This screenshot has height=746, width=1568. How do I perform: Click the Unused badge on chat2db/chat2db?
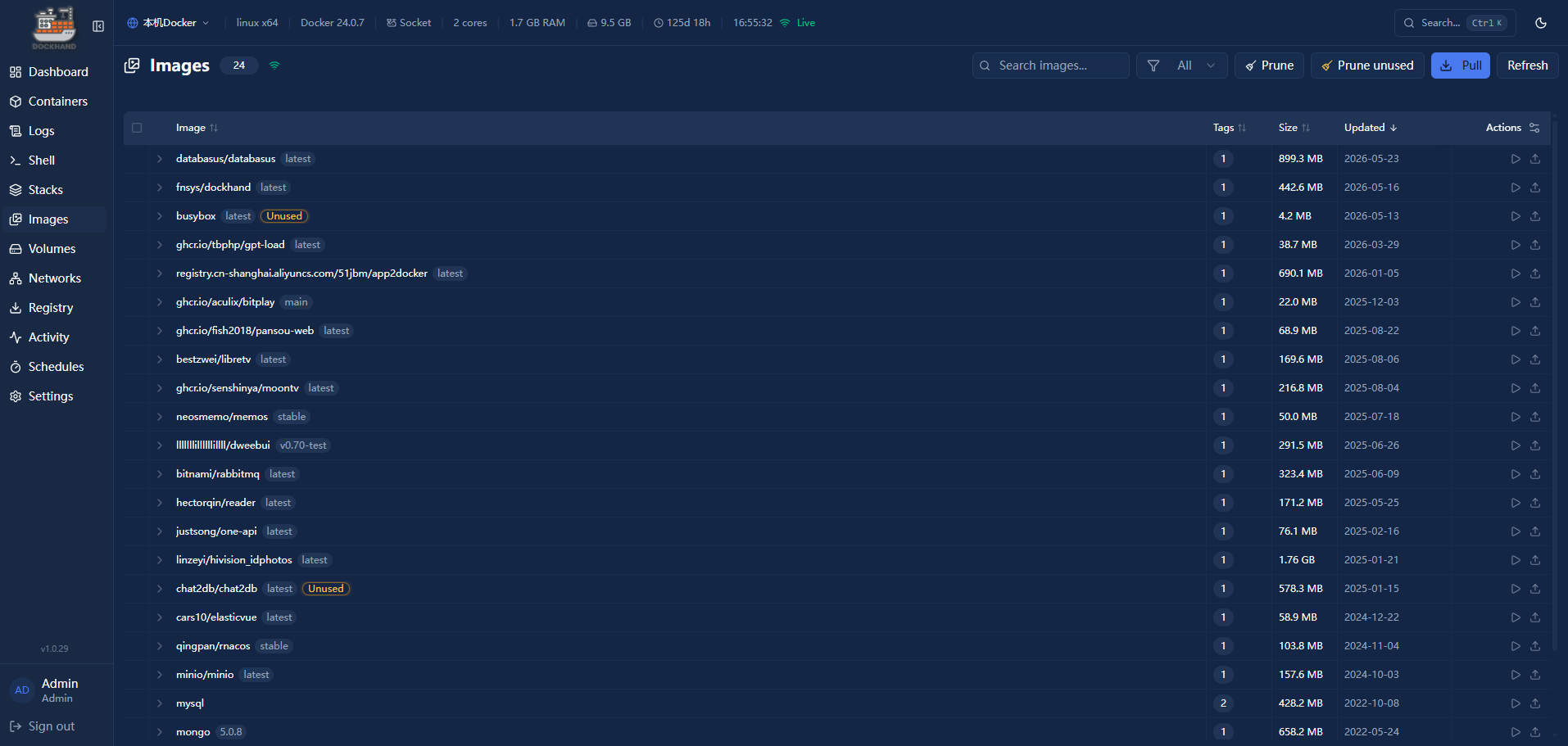[x=326, y=589]
